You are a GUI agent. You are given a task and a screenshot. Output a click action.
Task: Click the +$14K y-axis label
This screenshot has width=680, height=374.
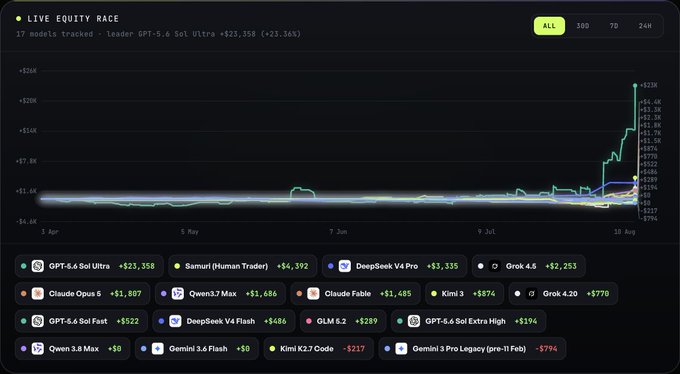[28, 131]
